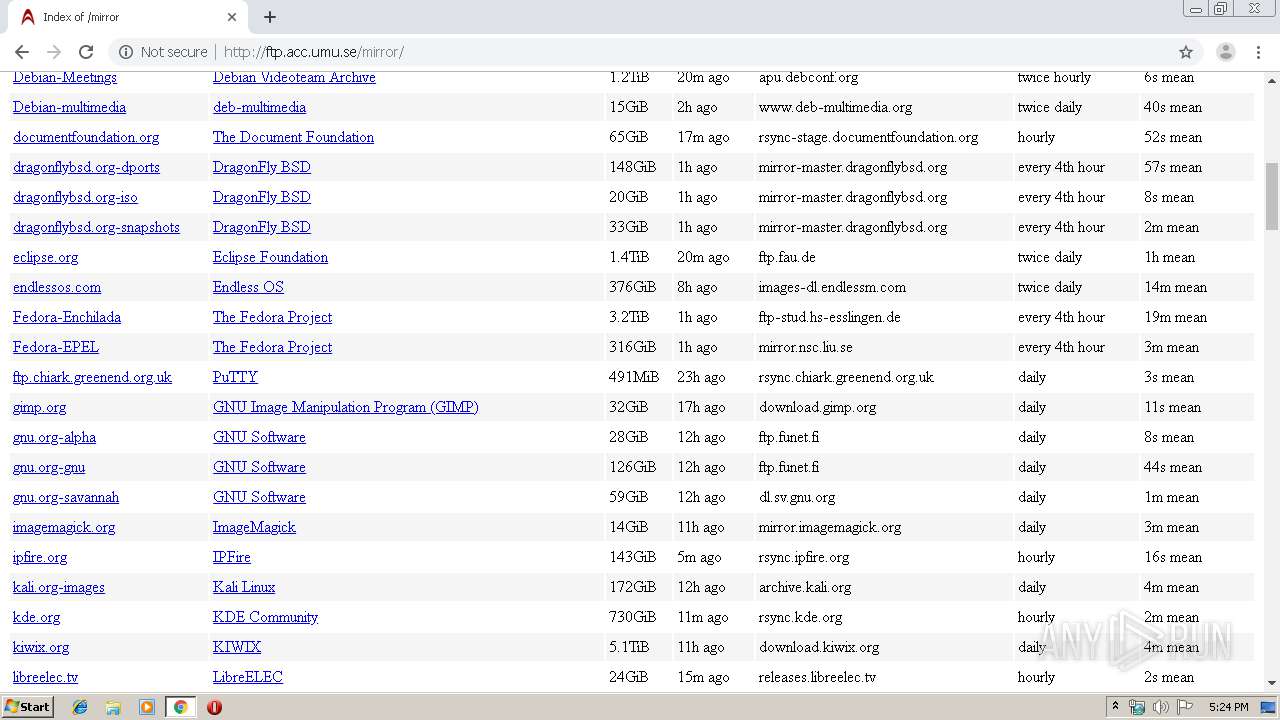Click the Show desktop button at the taskbar end
1280x720 pixels.
(1269, 707)
